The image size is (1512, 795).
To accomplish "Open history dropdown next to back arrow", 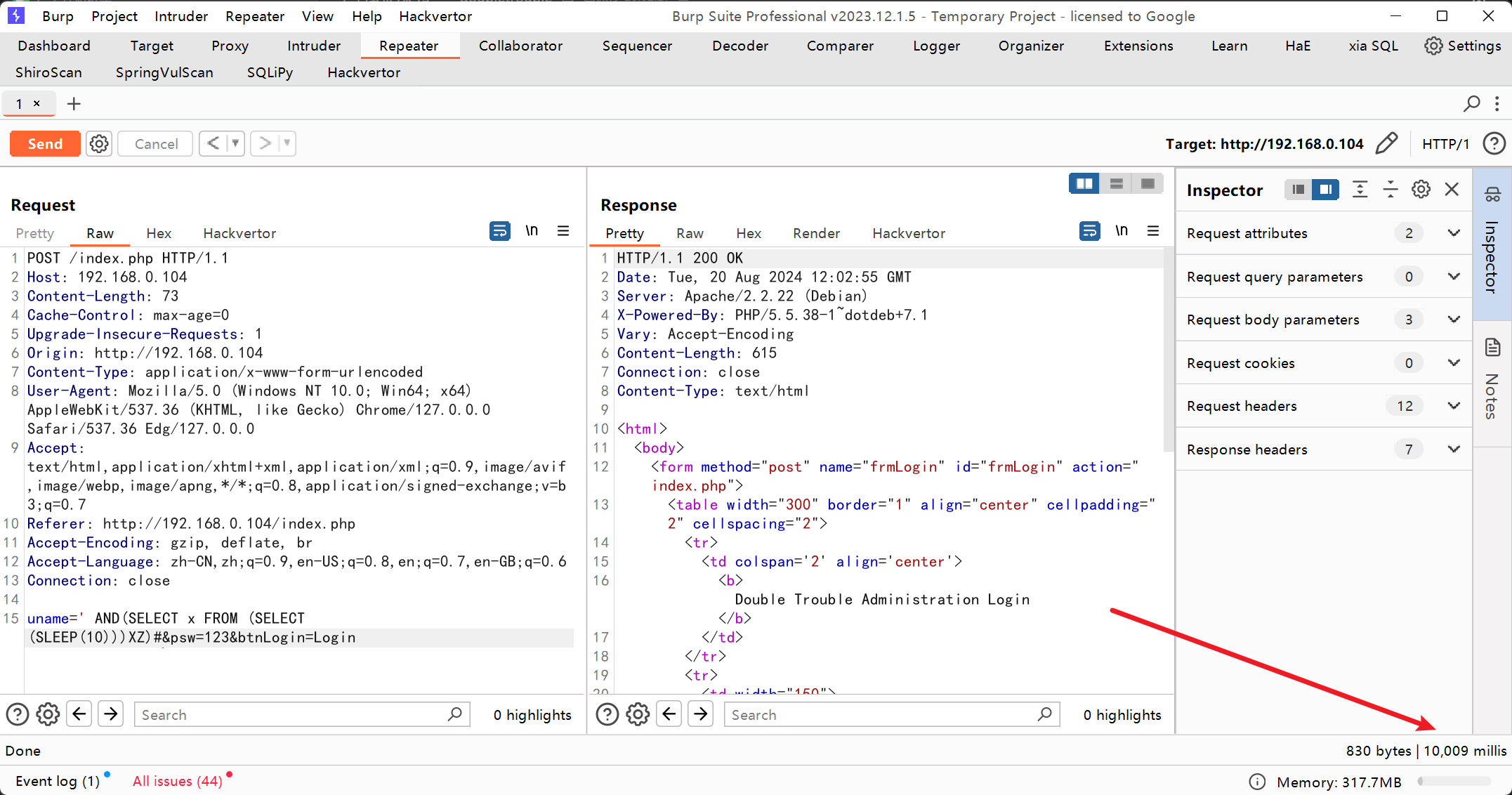I will click(235, 144).
